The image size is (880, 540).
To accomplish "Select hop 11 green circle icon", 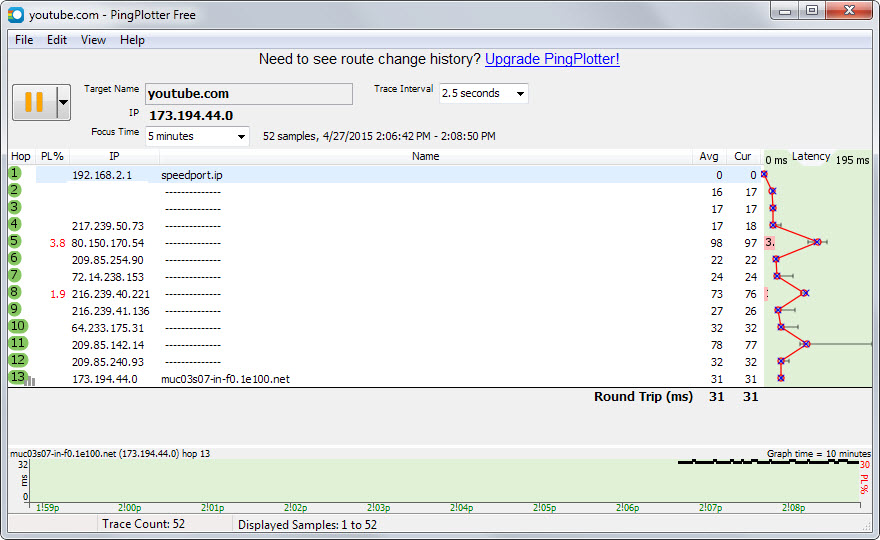I will (x=18, y=343).
